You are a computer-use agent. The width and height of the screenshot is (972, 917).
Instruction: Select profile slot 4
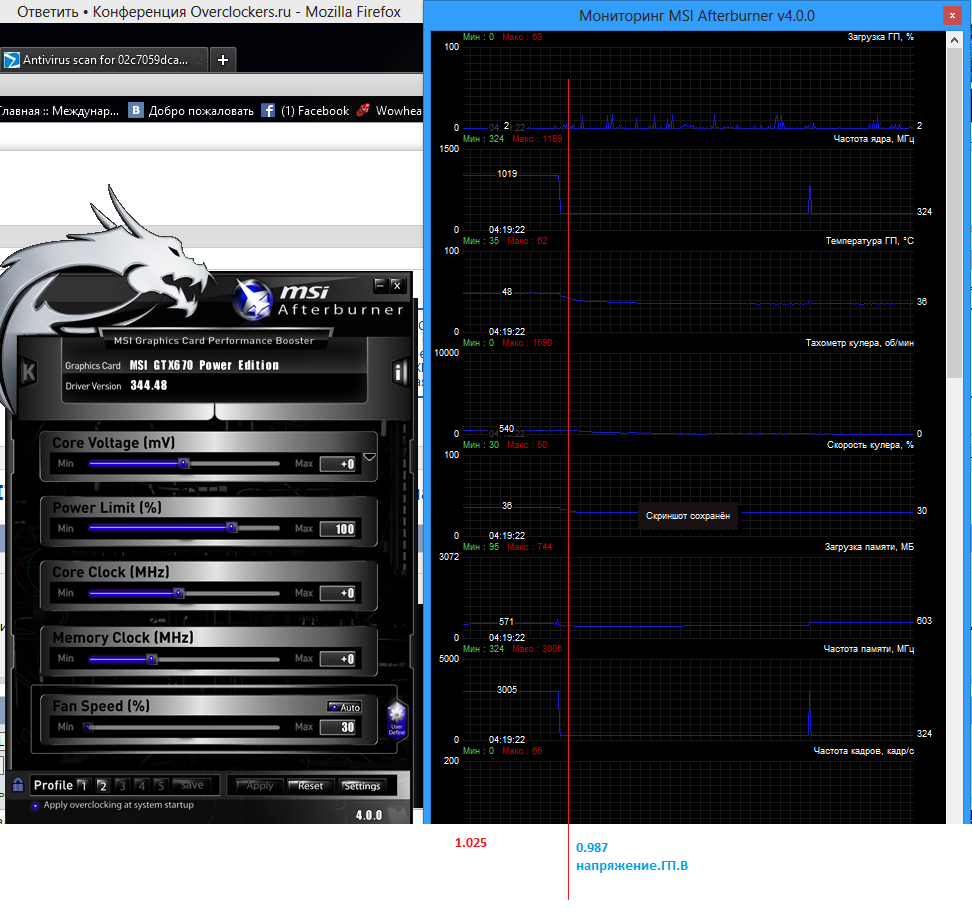click(141, 786)
